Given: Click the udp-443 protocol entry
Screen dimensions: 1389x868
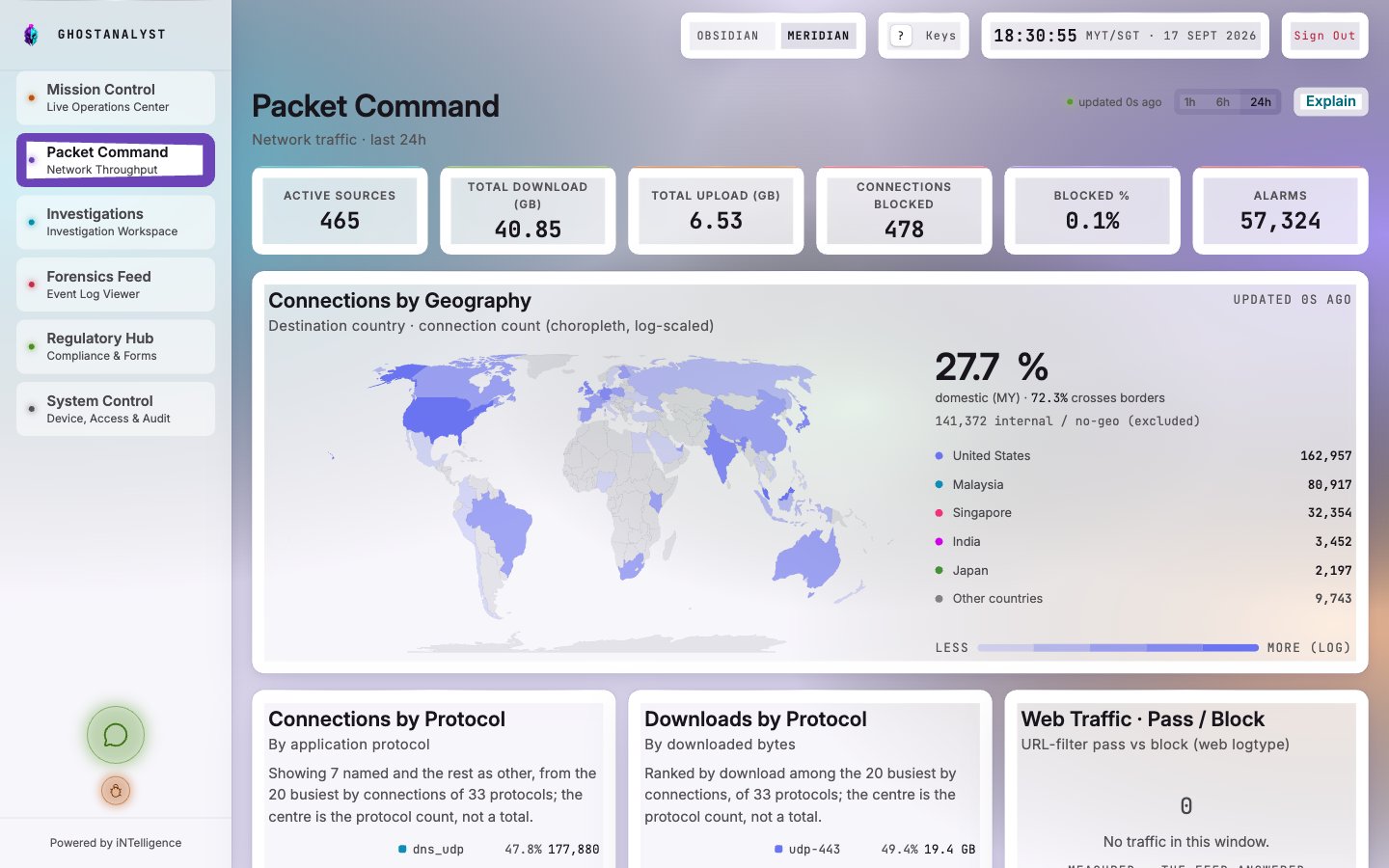Looking at the screenshot, I should tap(875, 850).
